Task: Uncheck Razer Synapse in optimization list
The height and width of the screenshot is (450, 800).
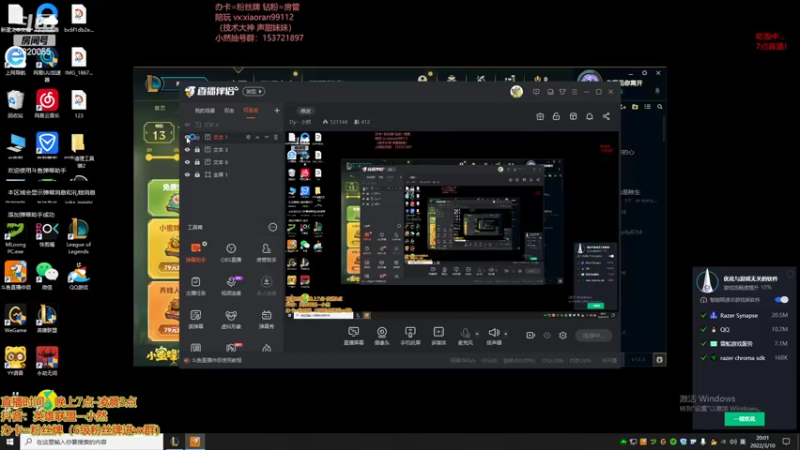Action: pyautogui.click(x=704, y=315)
